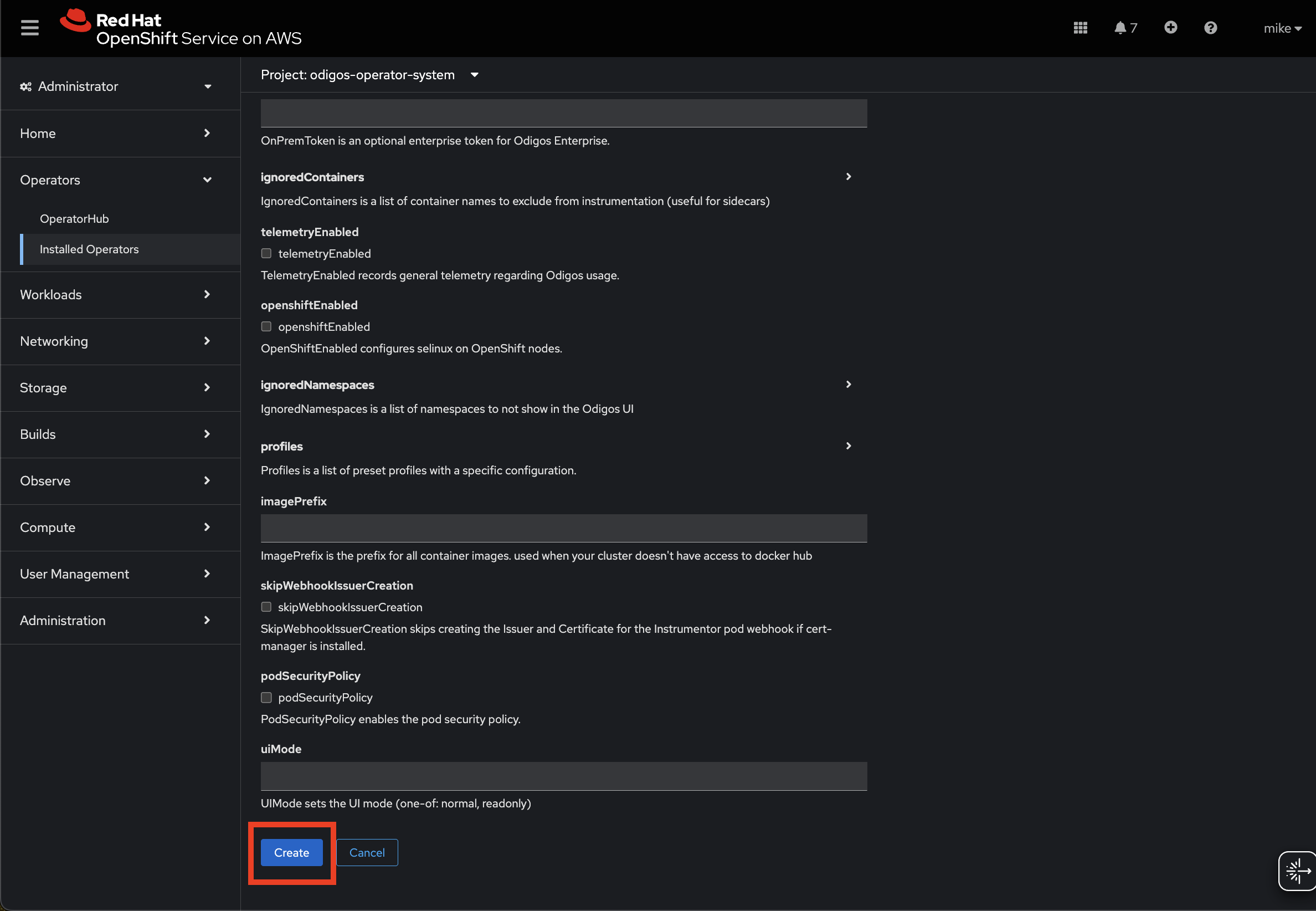Click the Red Hat OpenShift logo

180,28
